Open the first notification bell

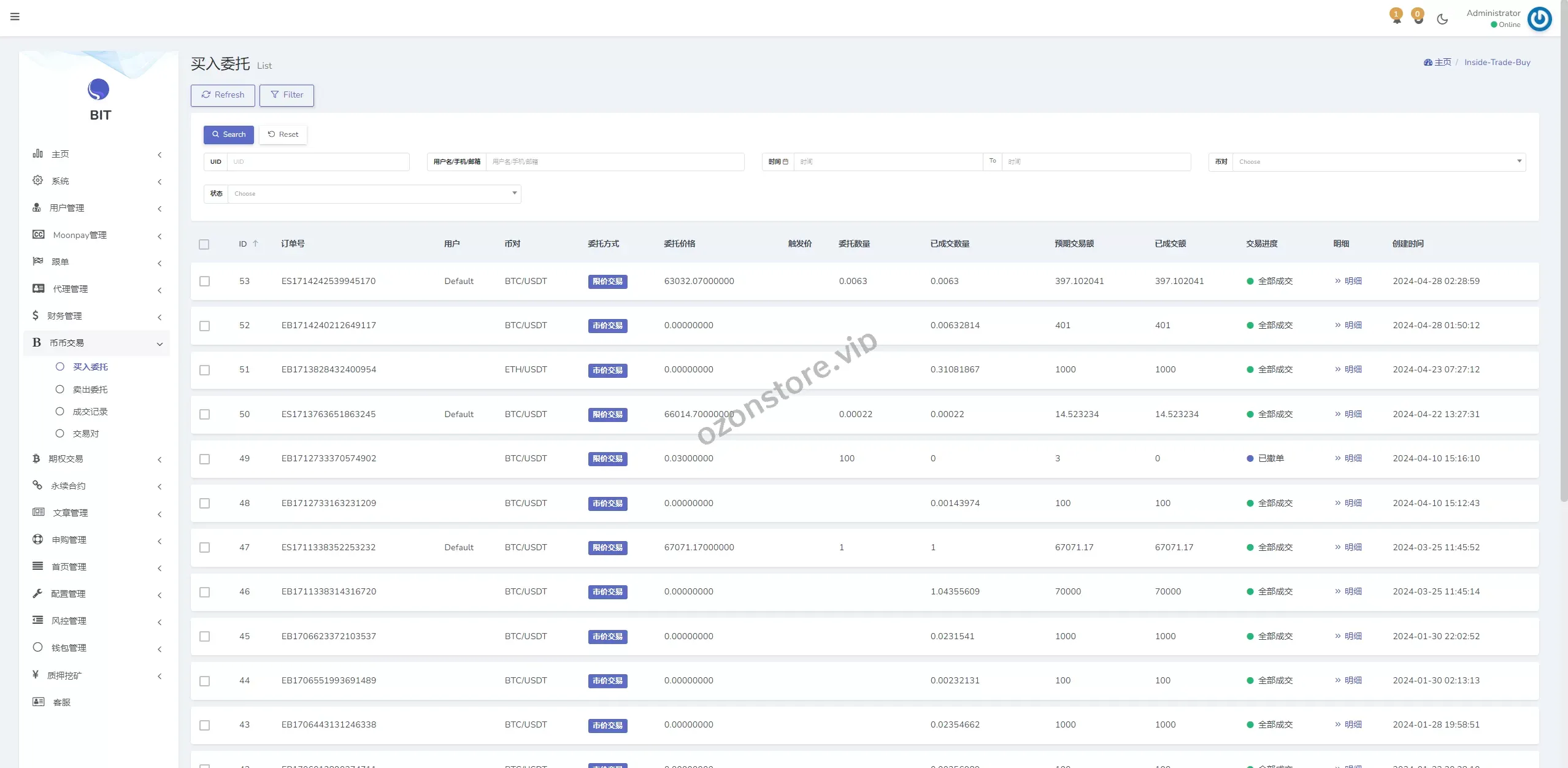[x=1396, y=17]
